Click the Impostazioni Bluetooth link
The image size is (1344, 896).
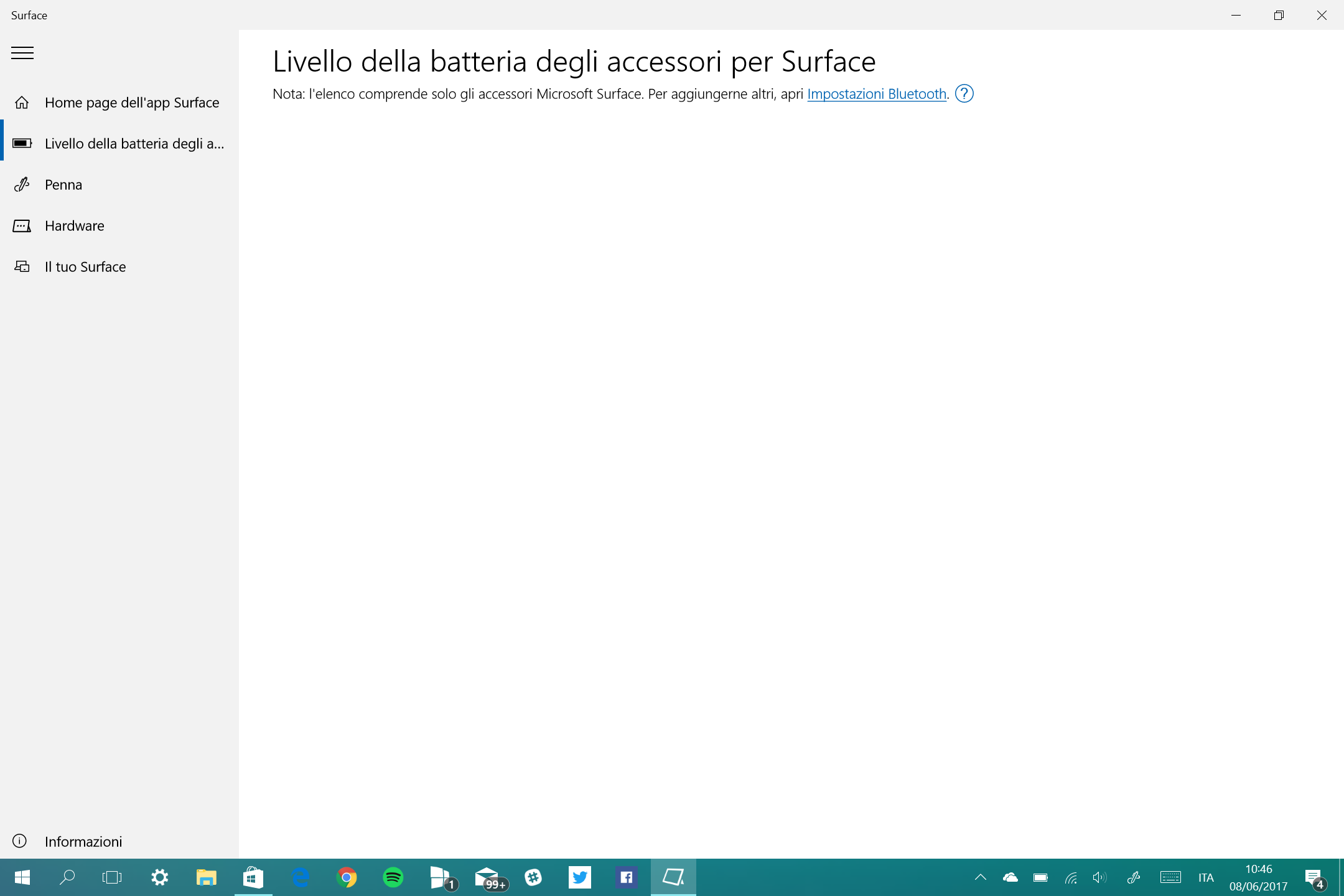(877, 94)
